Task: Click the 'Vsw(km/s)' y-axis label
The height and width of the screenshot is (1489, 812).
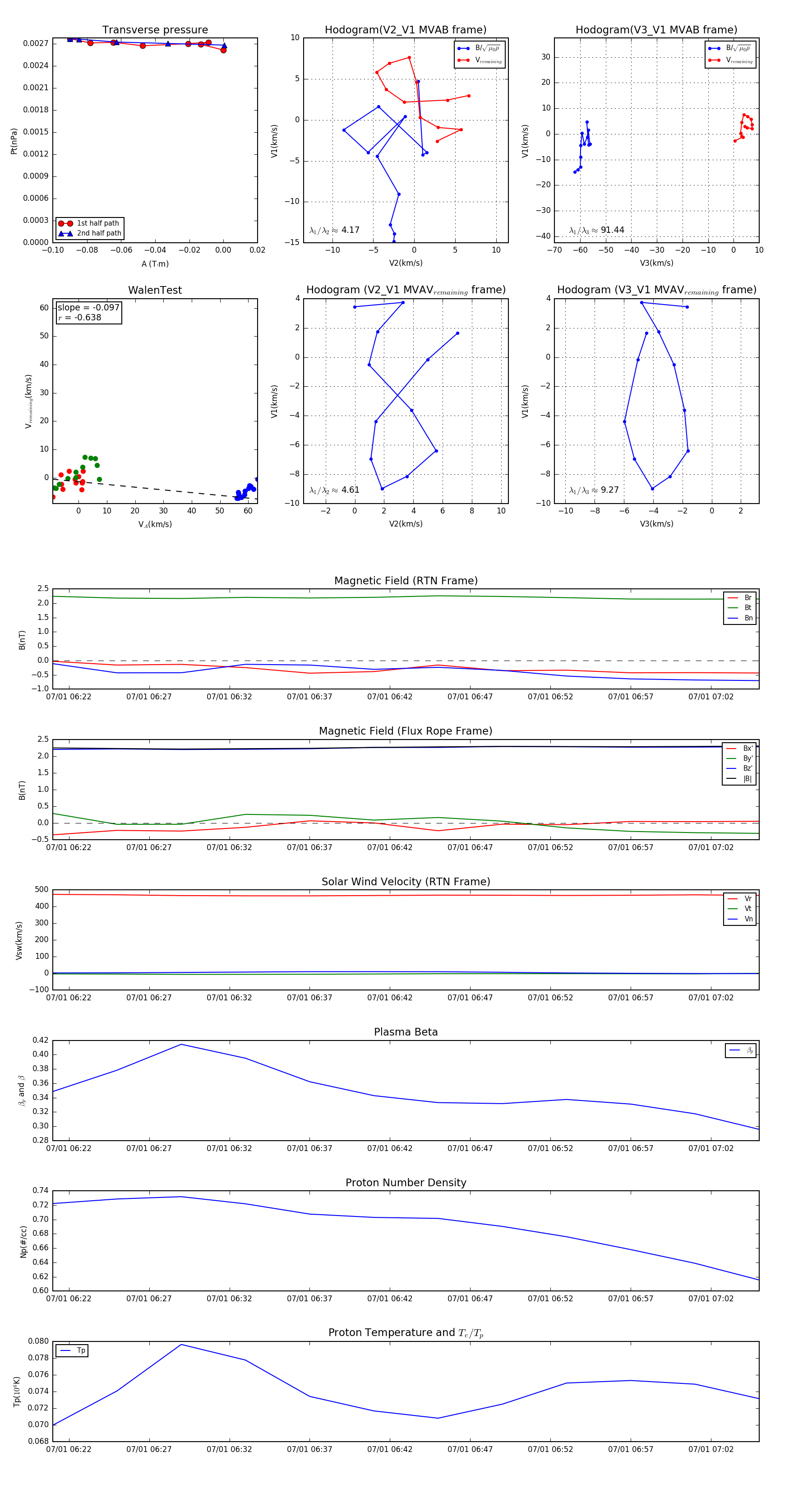Action: tap(19, 940)
